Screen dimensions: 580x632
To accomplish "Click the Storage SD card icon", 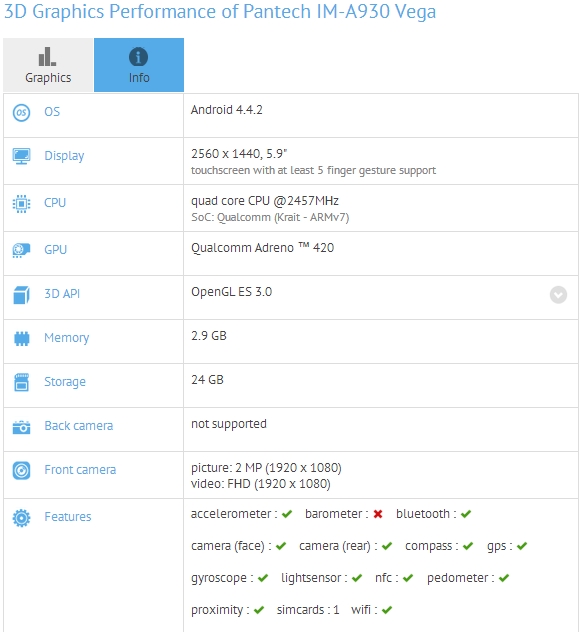I will [21, 382].
